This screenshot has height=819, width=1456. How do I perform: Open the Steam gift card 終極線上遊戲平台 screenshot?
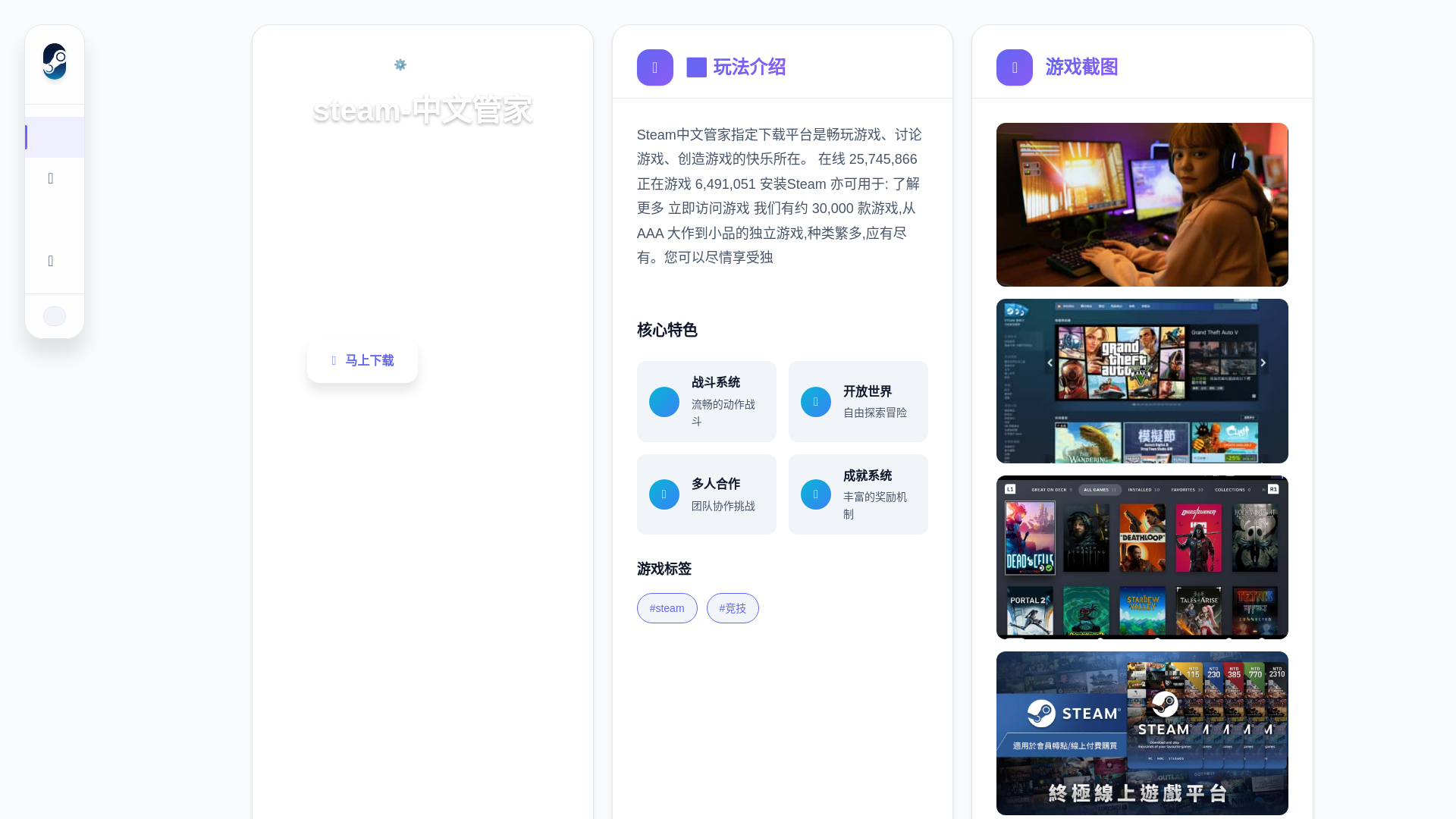[1142, 733]
